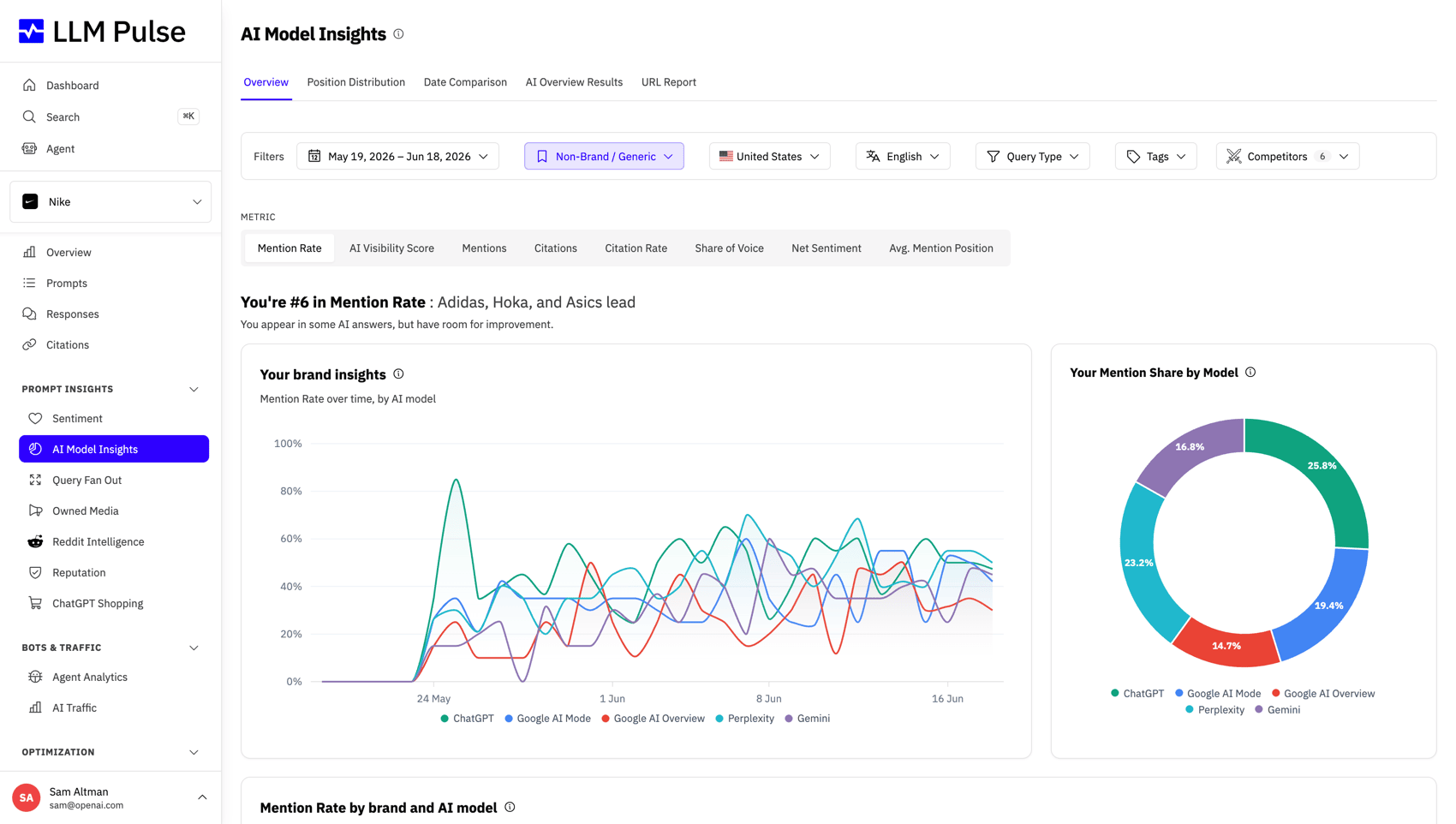Click the Sentiment heart icon
1456x824 pixels.
35,418
